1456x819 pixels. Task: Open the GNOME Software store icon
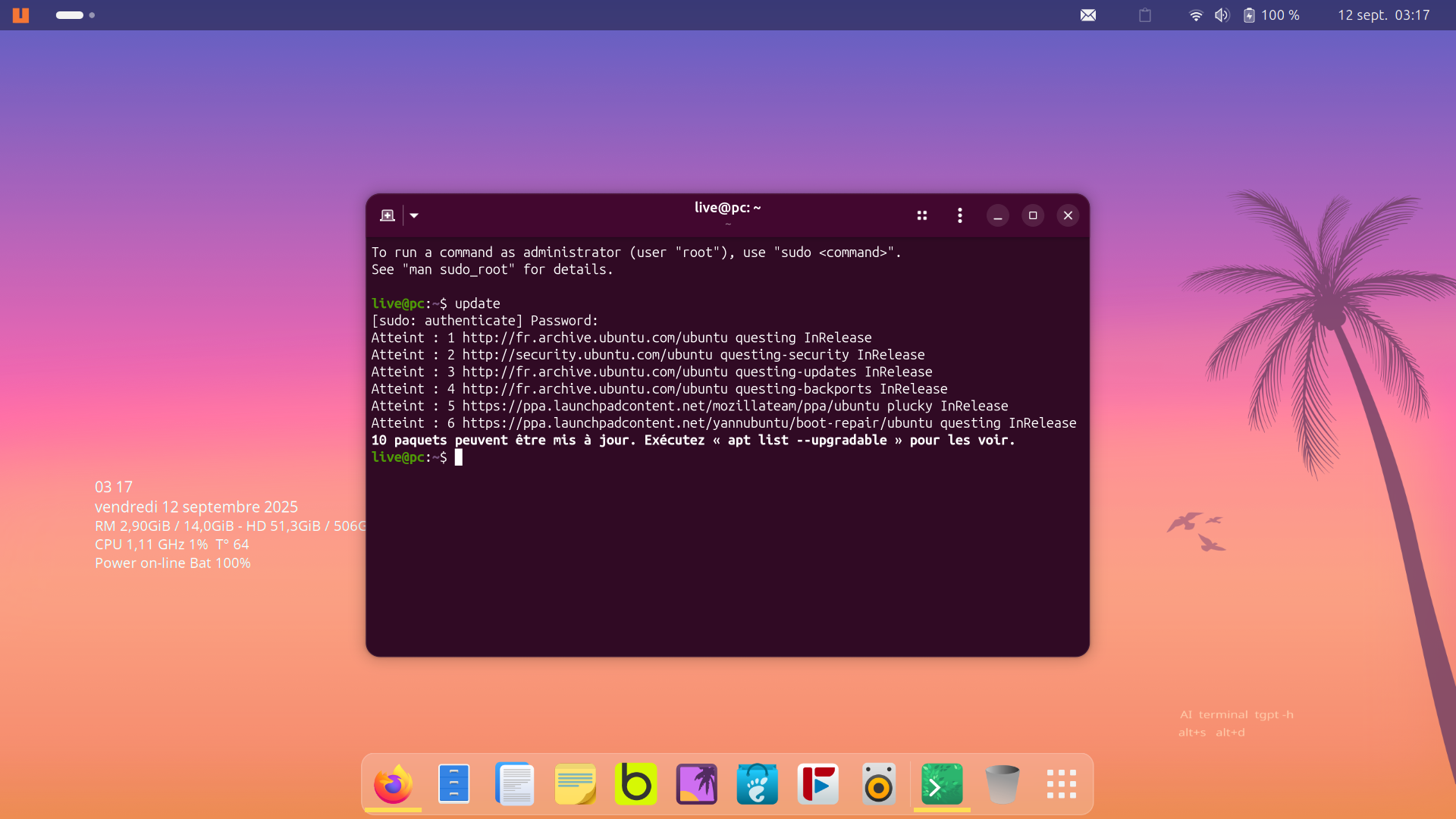(757, 784)
